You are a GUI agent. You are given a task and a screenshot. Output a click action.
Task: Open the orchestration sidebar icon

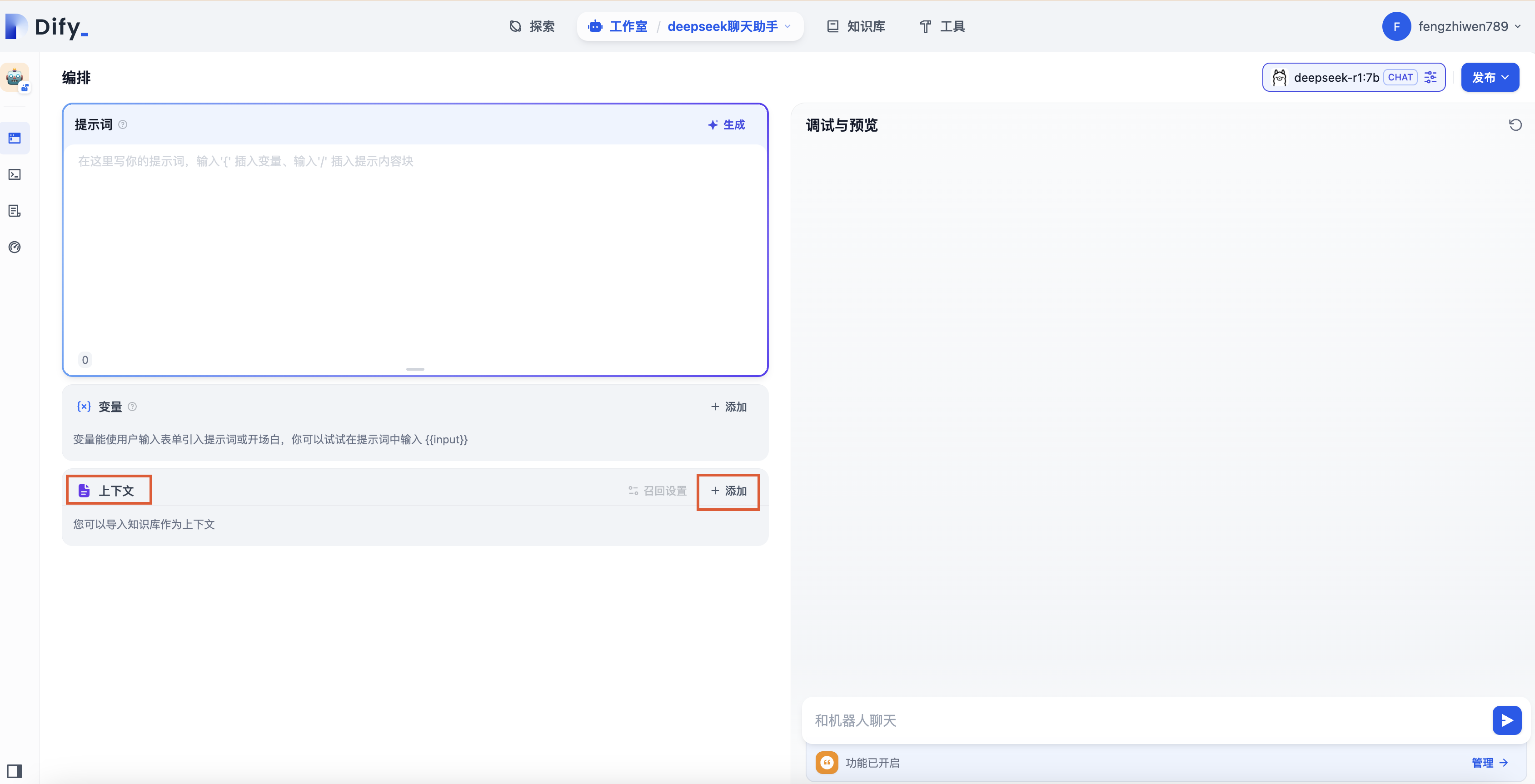click(15, 138)
